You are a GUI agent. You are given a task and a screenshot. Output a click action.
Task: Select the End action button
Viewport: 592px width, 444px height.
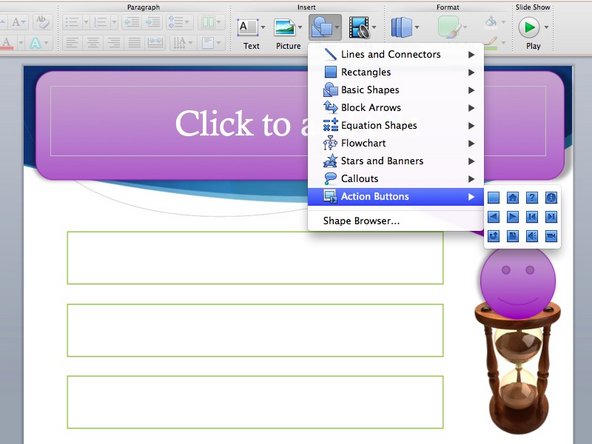point(551,217)
